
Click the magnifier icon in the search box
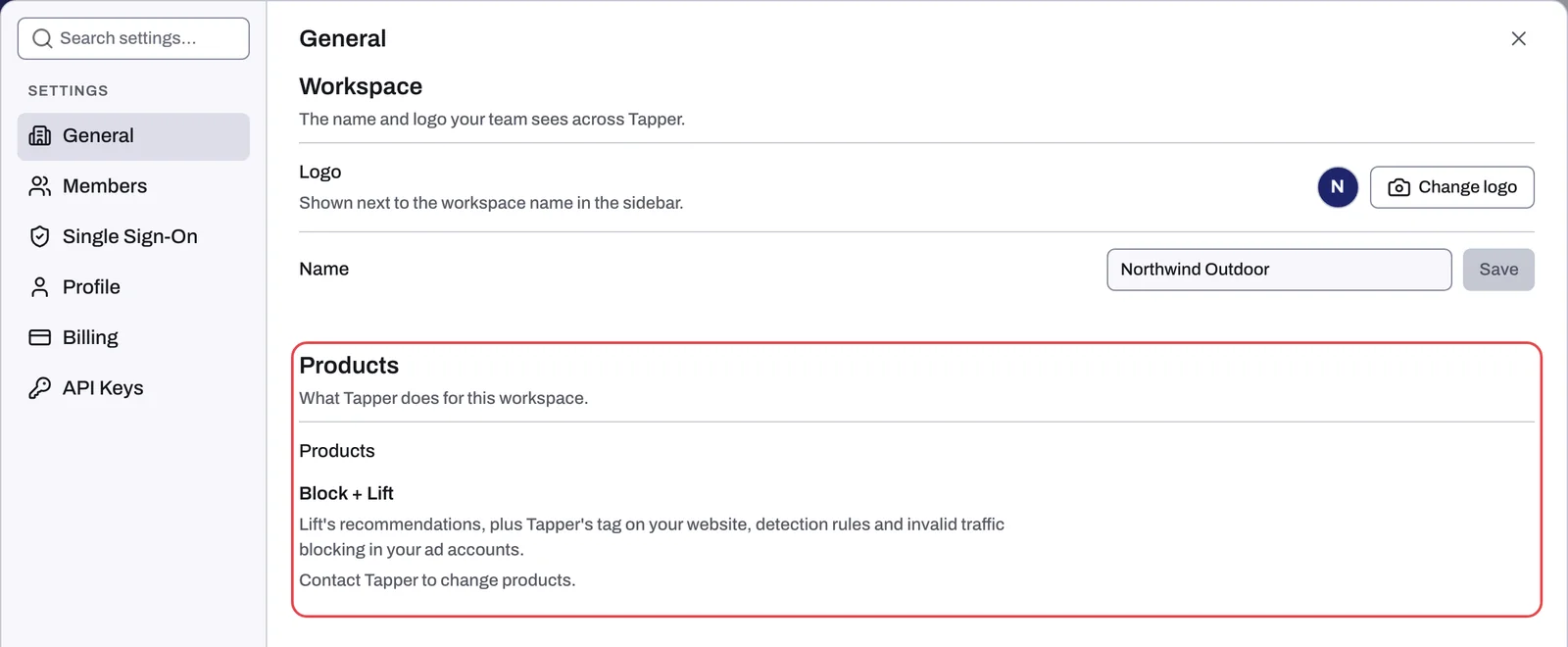click(x=42, y=38)
